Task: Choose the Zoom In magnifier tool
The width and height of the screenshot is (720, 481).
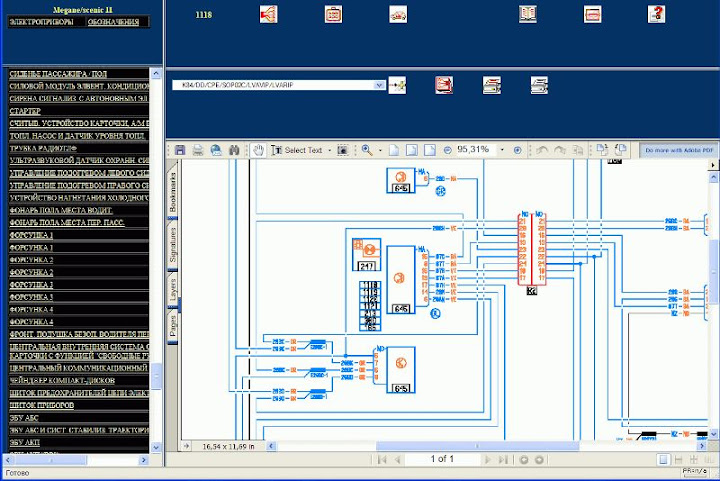Action: (367, 150)
